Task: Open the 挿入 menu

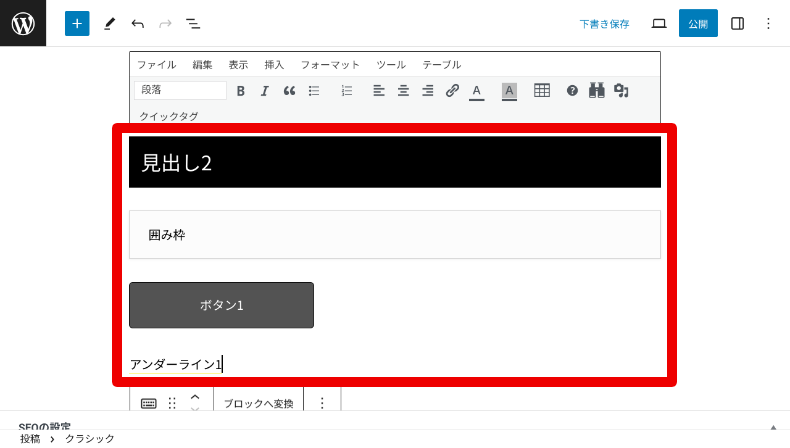Action: [274, 65]
